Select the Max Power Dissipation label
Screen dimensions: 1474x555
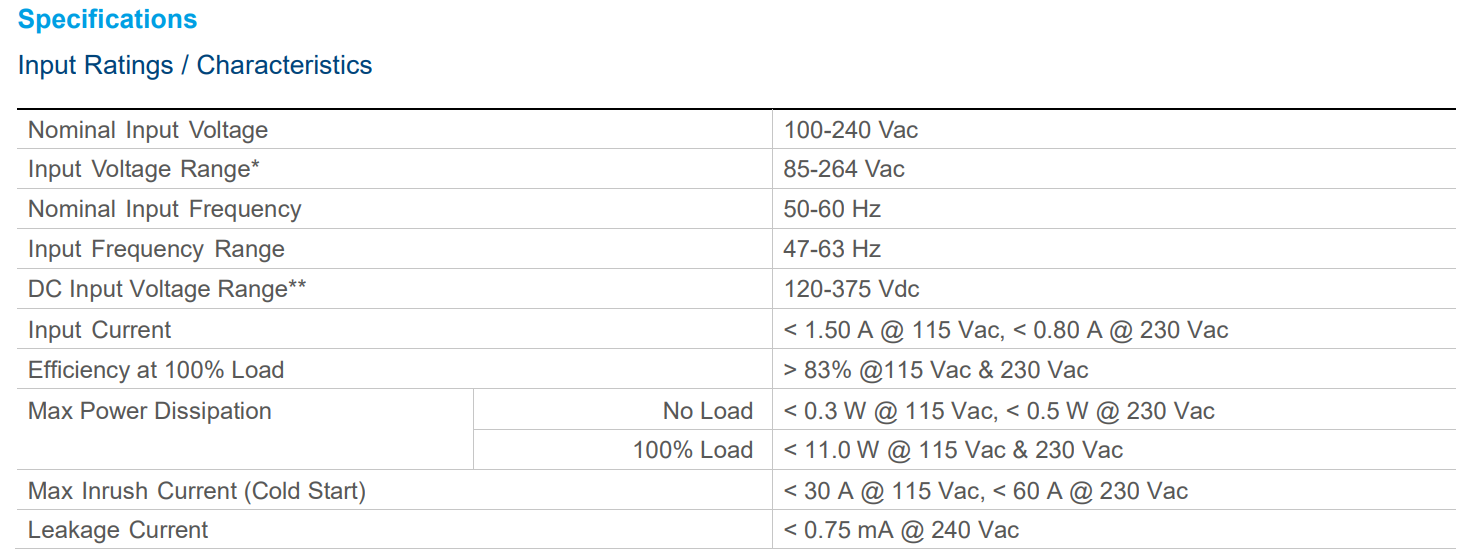tap(150, 411)
